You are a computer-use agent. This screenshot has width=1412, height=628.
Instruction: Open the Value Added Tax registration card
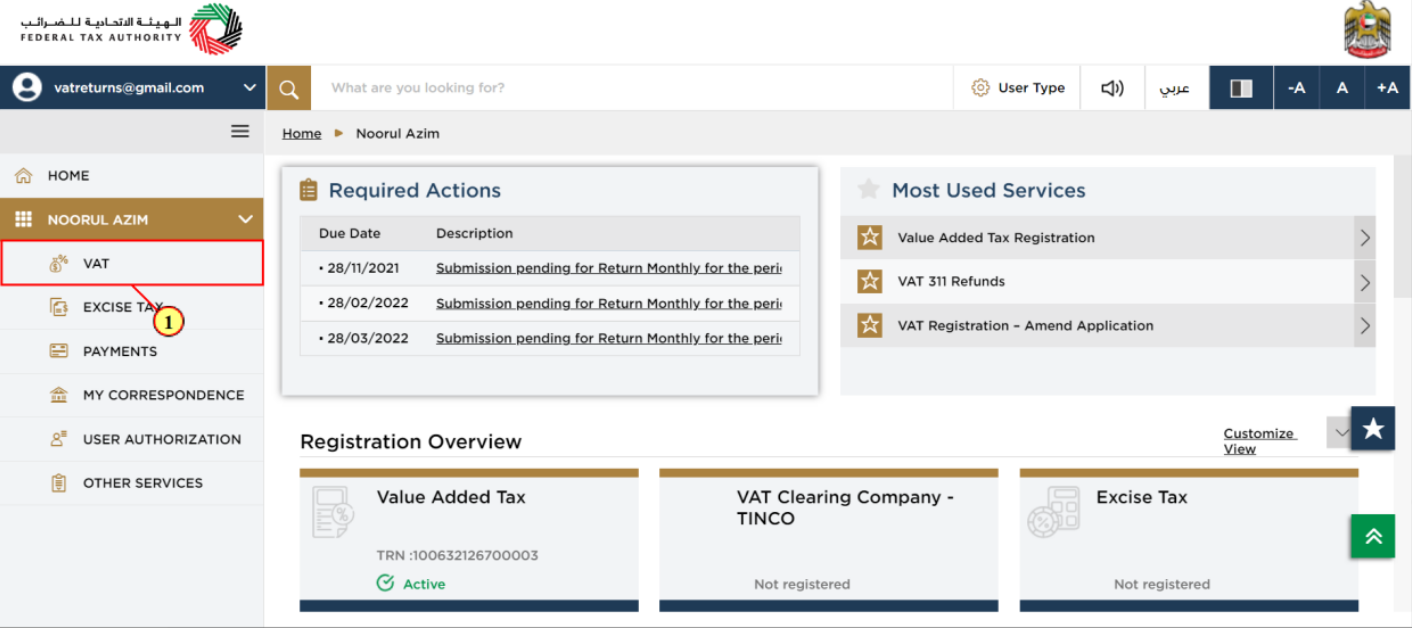[x=469, y=540]
